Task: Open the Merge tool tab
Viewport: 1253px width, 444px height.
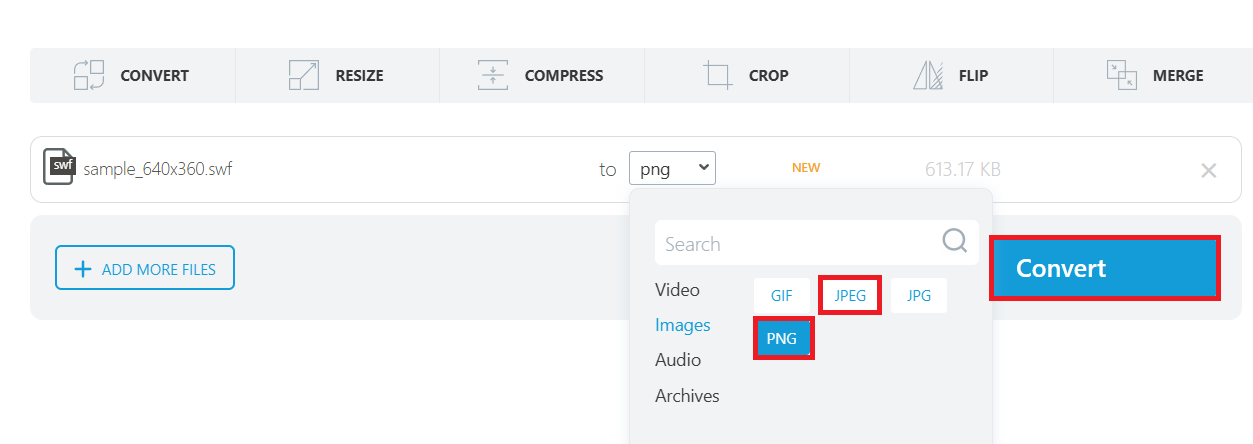Action: 1153,75
